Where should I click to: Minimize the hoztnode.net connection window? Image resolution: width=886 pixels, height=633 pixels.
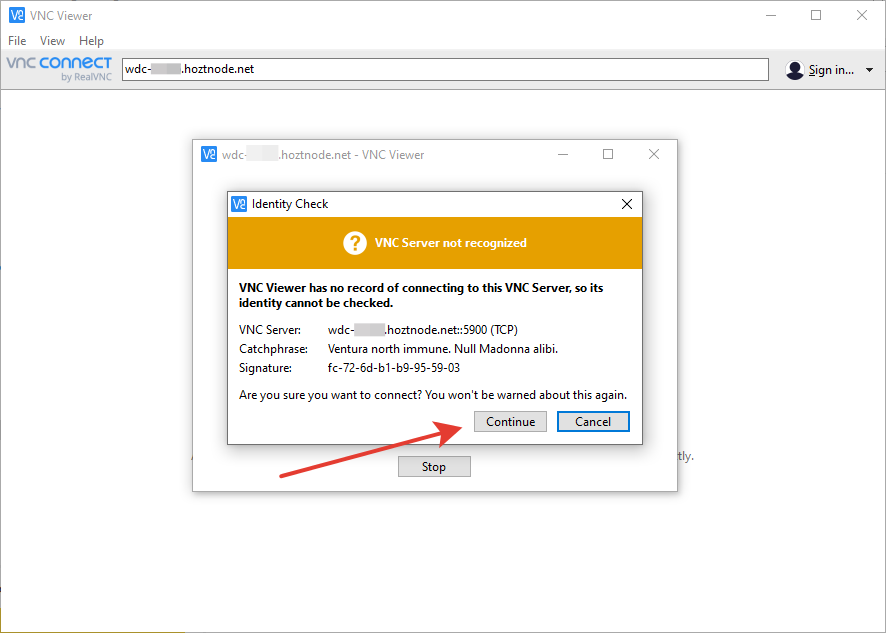563,154
